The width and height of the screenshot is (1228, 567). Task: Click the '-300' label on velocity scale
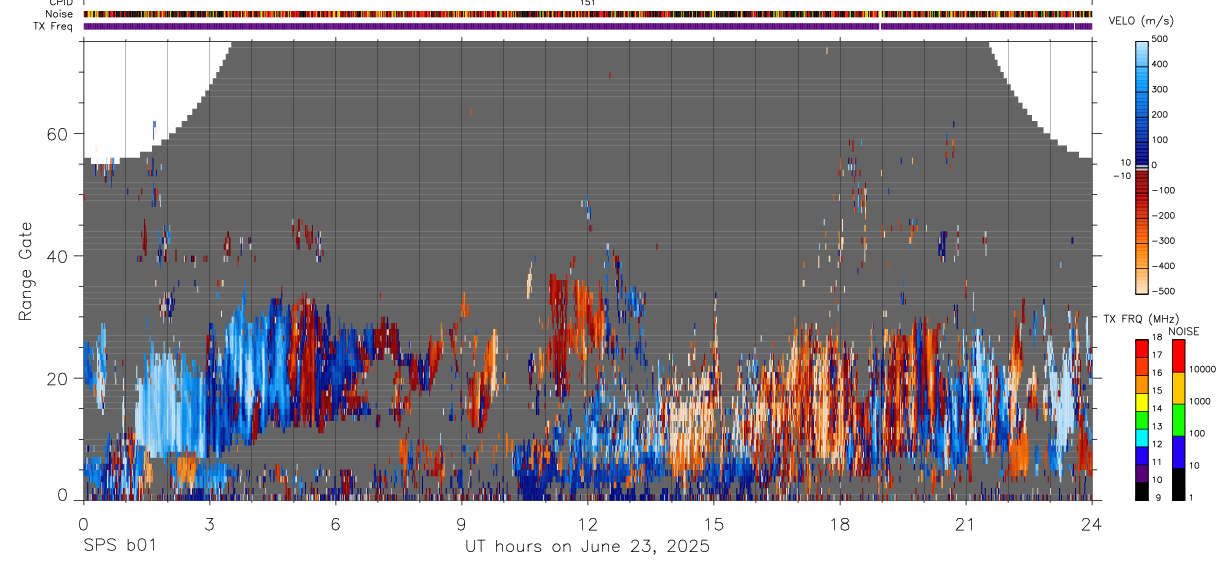[1163, 241]
